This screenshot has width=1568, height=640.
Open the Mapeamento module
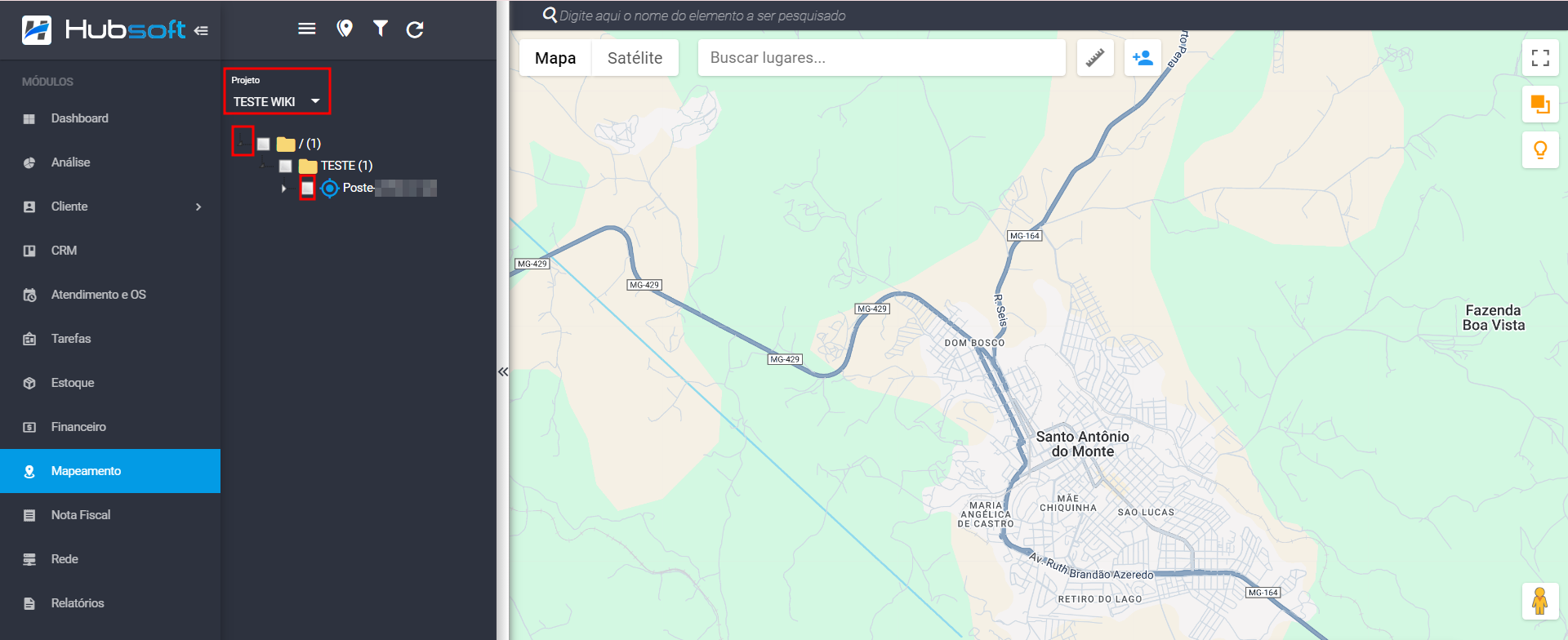point(110,471)
